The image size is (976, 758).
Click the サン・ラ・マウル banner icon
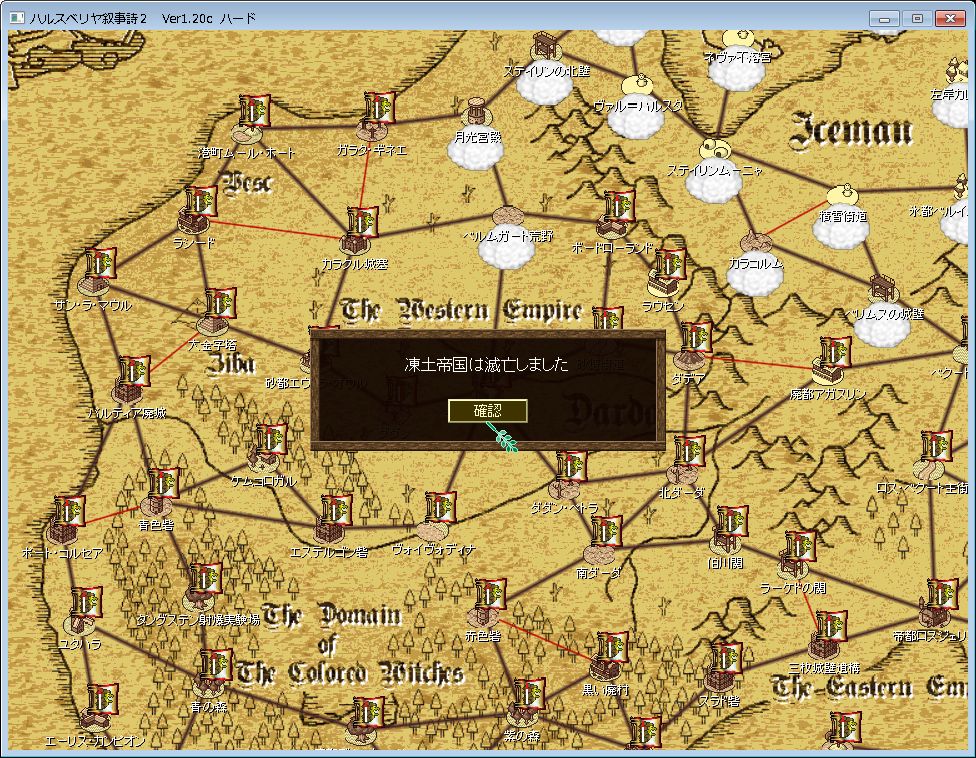(x=101, y=264)
